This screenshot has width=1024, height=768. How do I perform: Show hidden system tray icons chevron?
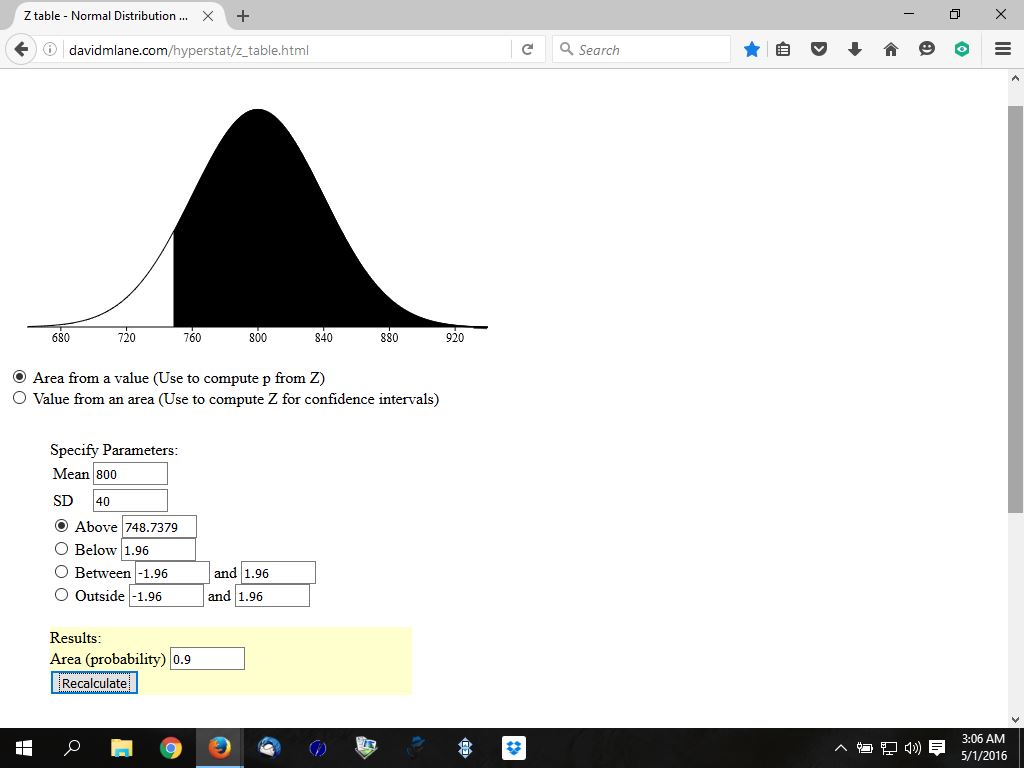click(x=841, y=748)
